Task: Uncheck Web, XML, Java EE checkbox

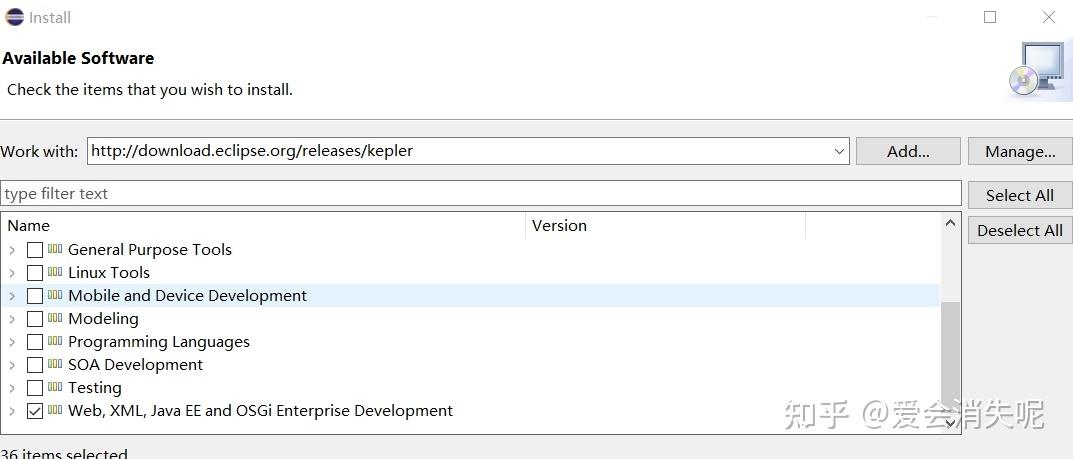Action: click(35, 411)
